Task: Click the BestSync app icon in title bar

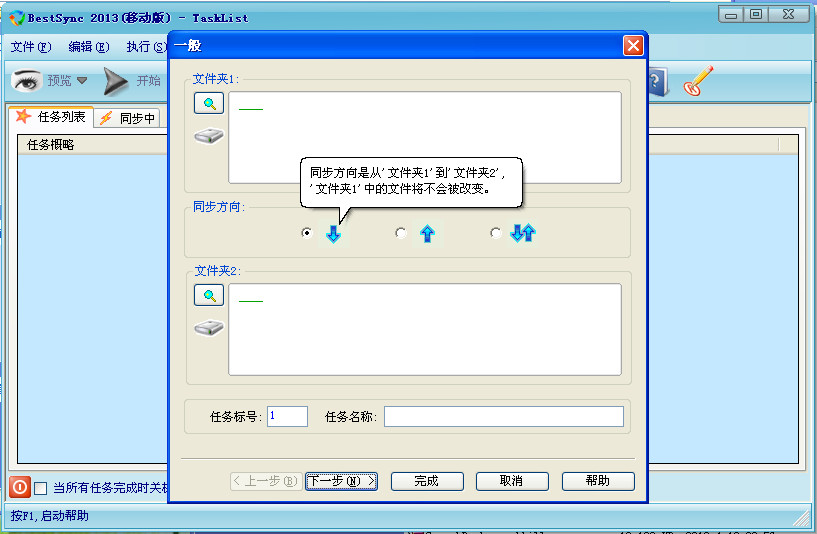Action: (17, 18)
